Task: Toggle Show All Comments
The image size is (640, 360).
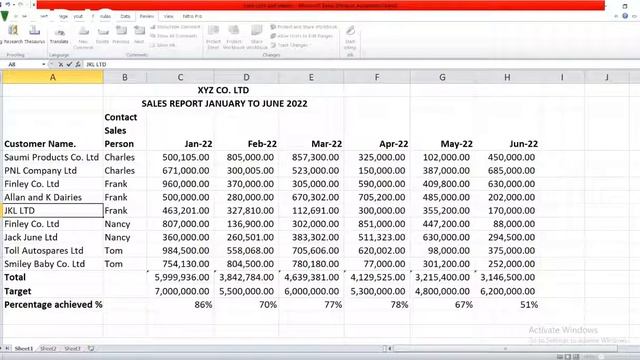Action: 174,36
